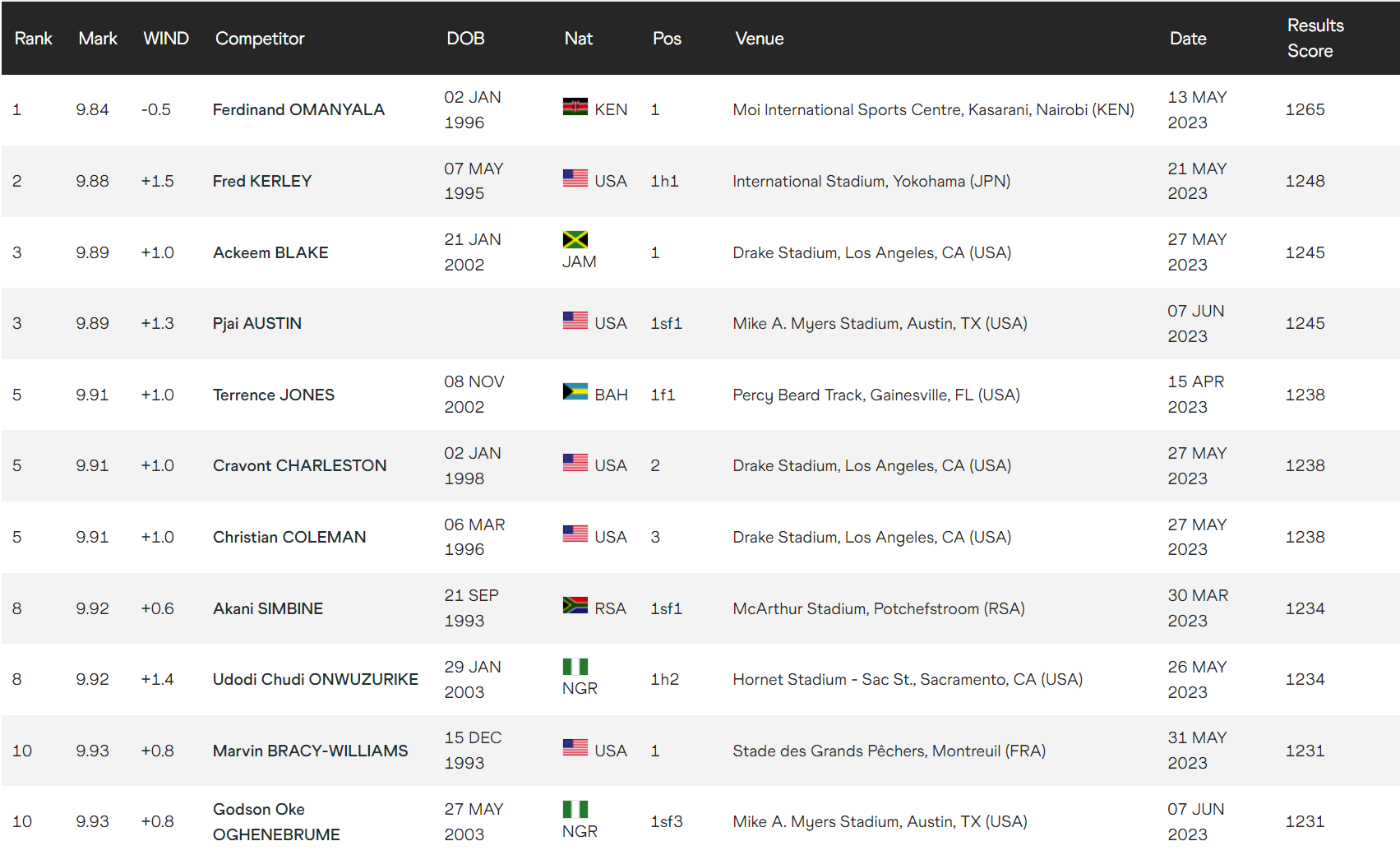Sort by the Mark column header
The height and width of the screenshot is (855, 1400).
(x=98, y=39)
